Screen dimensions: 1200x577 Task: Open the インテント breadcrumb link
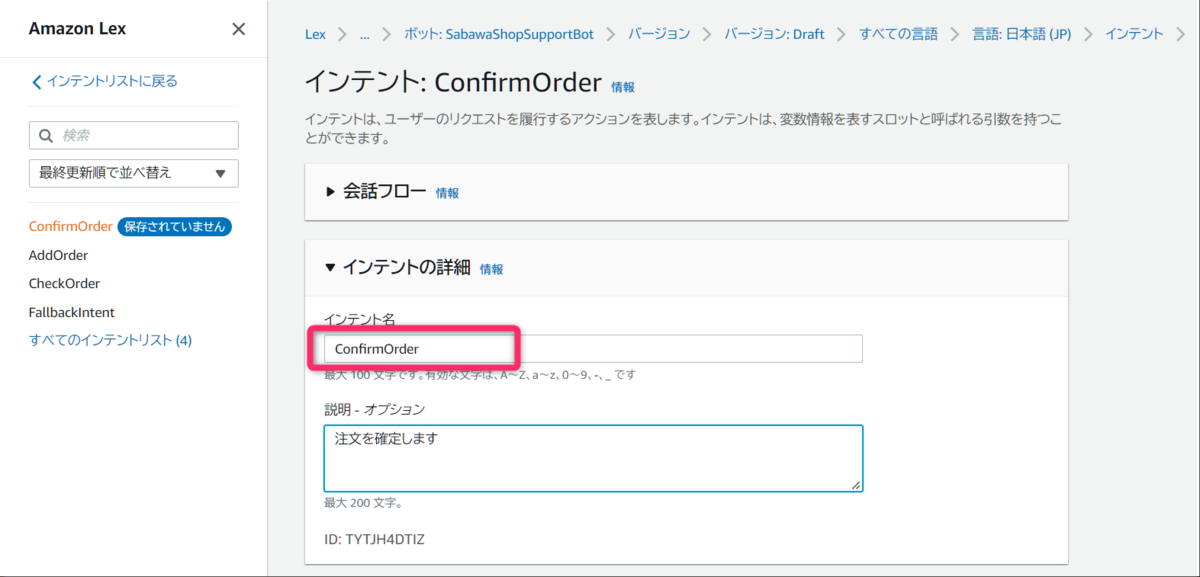1134,34
